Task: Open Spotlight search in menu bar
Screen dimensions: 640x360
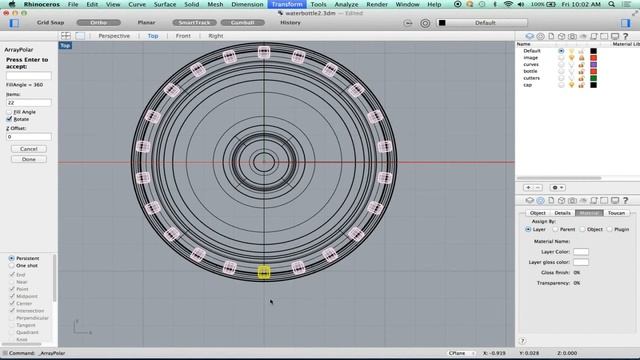Action: (611, 4)
